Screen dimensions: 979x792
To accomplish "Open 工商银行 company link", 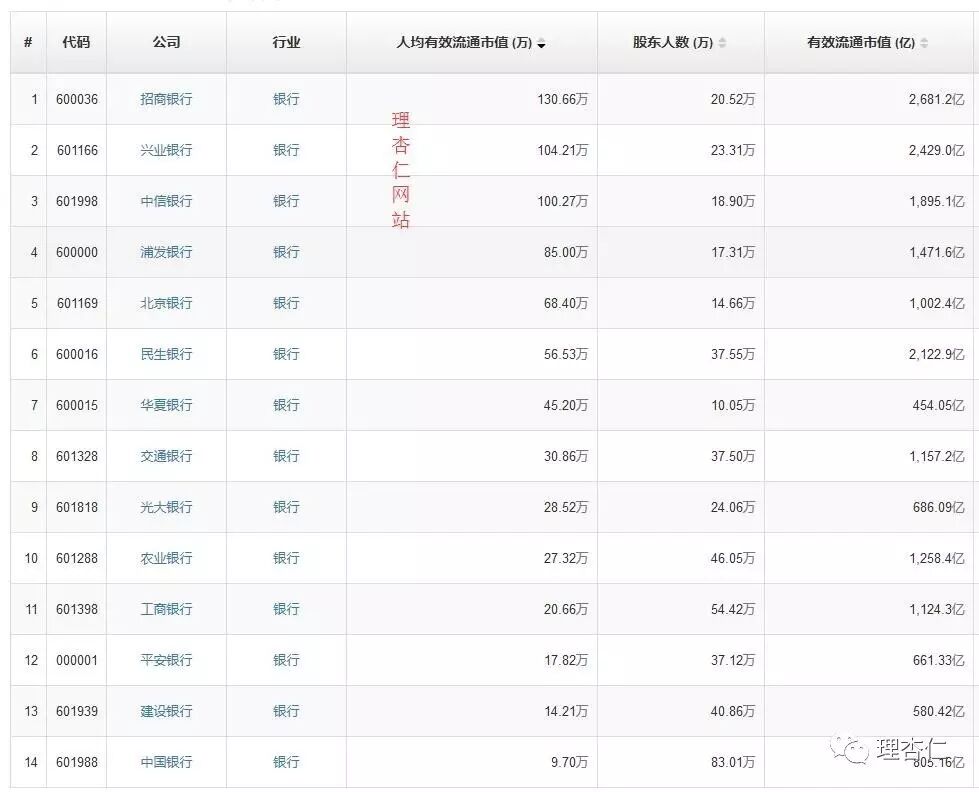I will pos(166,609).
